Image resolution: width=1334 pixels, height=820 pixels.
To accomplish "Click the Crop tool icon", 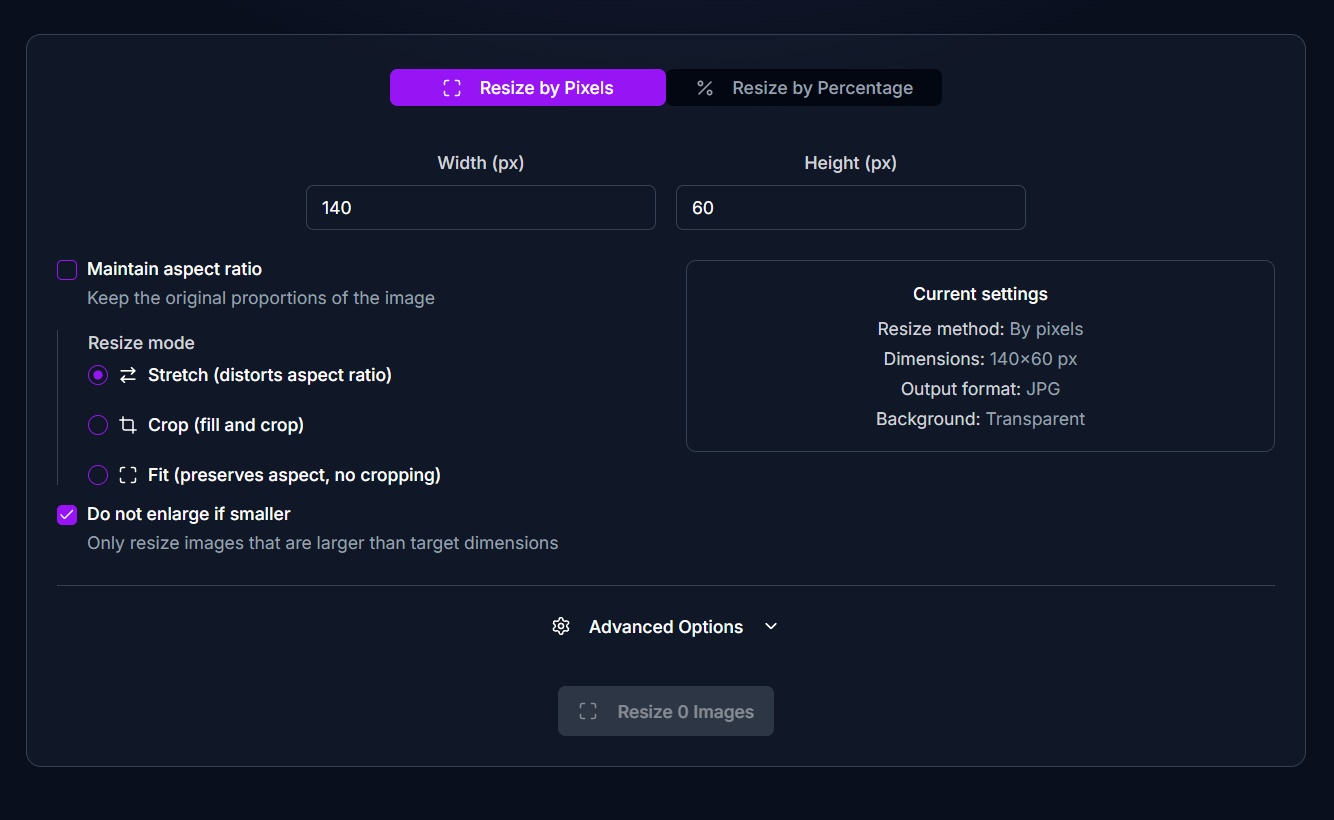I will [128, 425].
